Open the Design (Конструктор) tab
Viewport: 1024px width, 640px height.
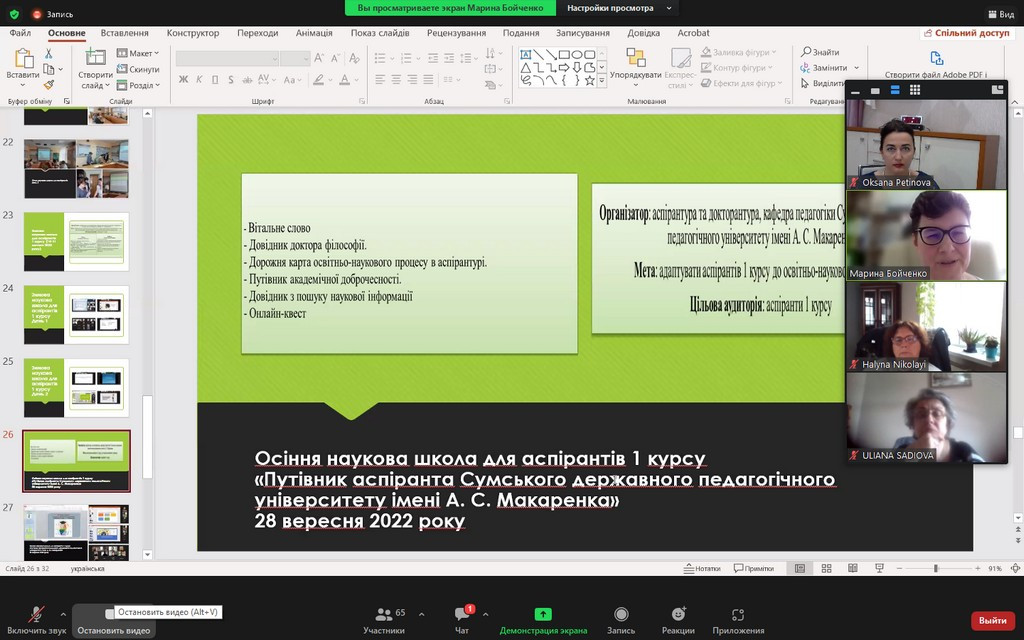click(x=193, y=33)
